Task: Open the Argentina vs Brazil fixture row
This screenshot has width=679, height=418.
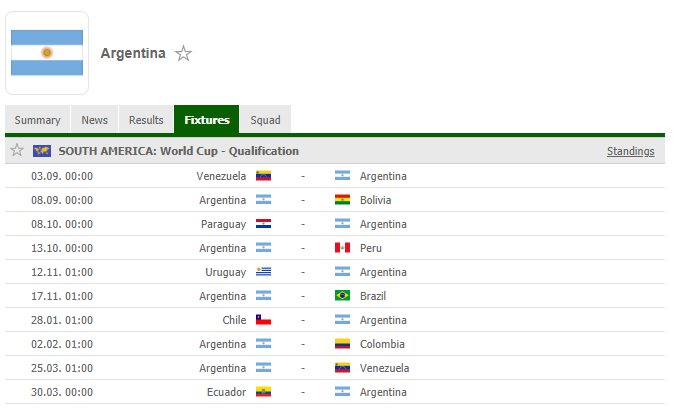Action: (335, 296)
